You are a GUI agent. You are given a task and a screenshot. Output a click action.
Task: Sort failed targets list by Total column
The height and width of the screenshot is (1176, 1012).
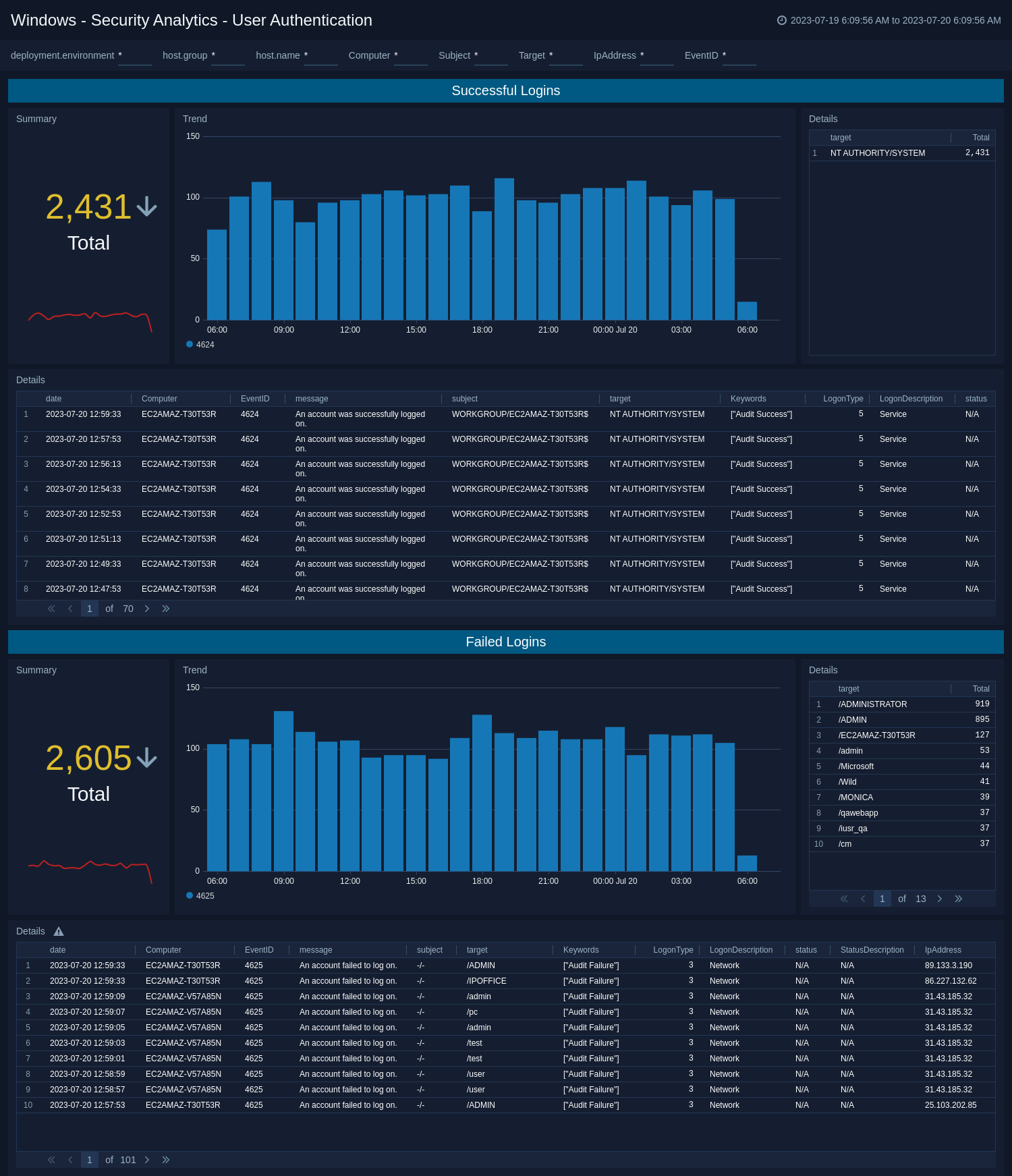pos(981,689)
